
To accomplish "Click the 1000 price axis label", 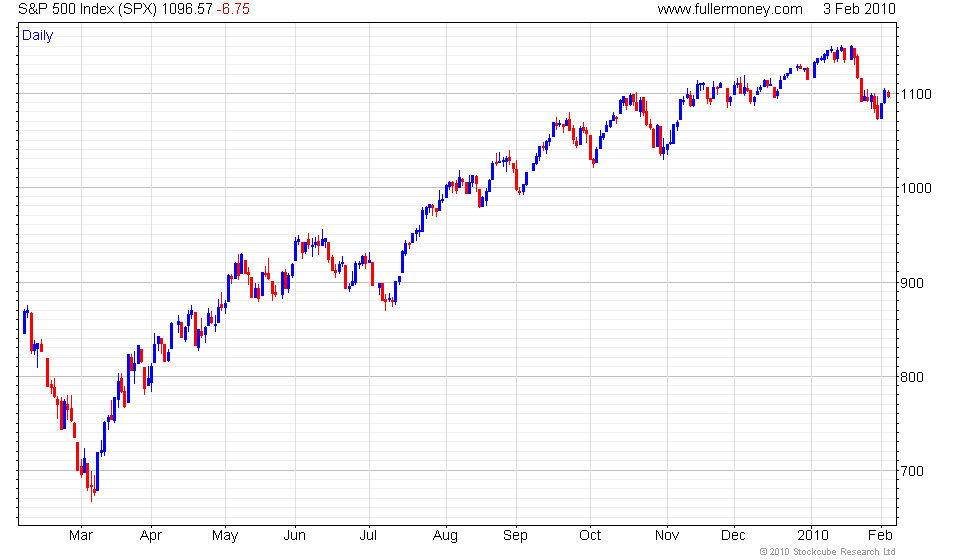I will [916, 188].
